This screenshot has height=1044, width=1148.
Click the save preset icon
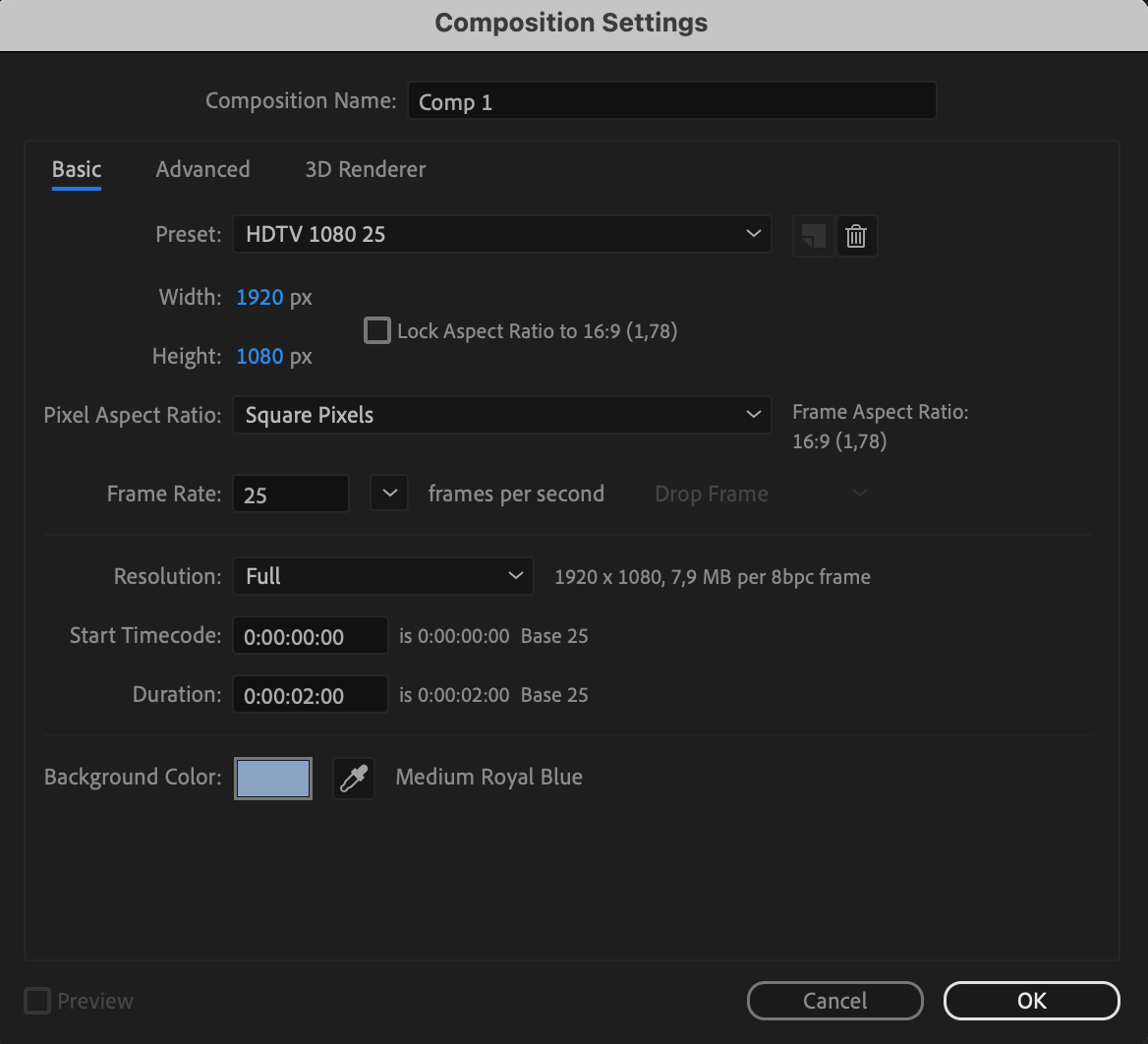click(813, 236)
